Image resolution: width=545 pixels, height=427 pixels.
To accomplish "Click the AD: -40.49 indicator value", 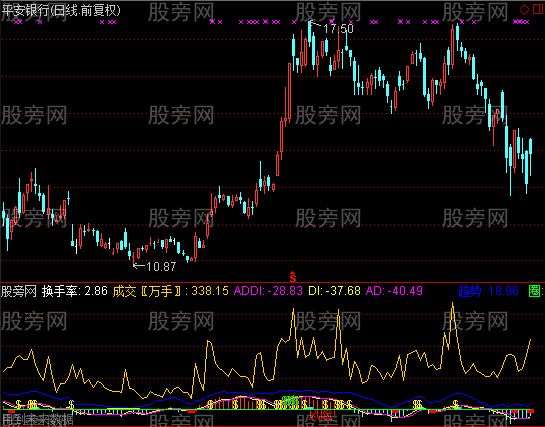I will (x=394, y=291).
